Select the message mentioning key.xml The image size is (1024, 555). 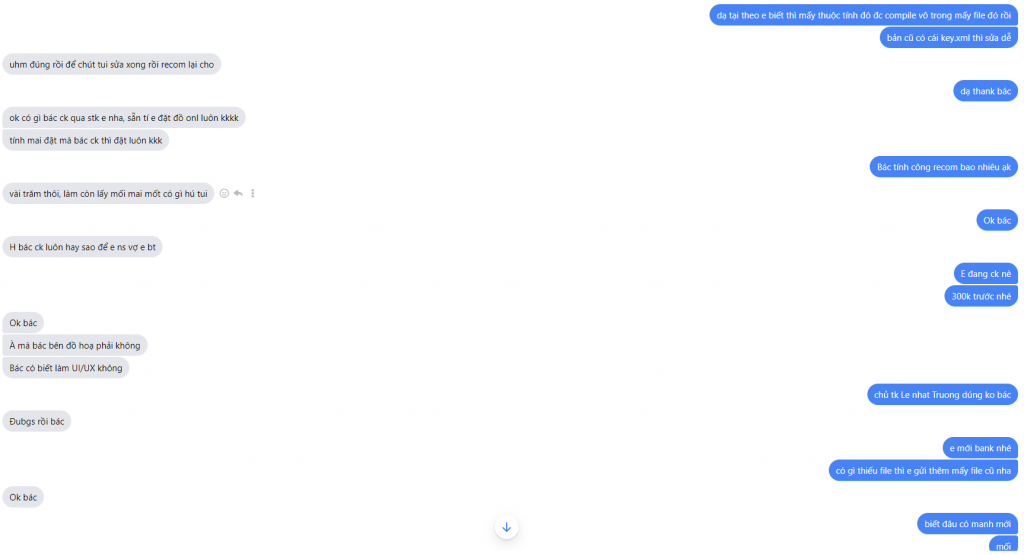948,38
